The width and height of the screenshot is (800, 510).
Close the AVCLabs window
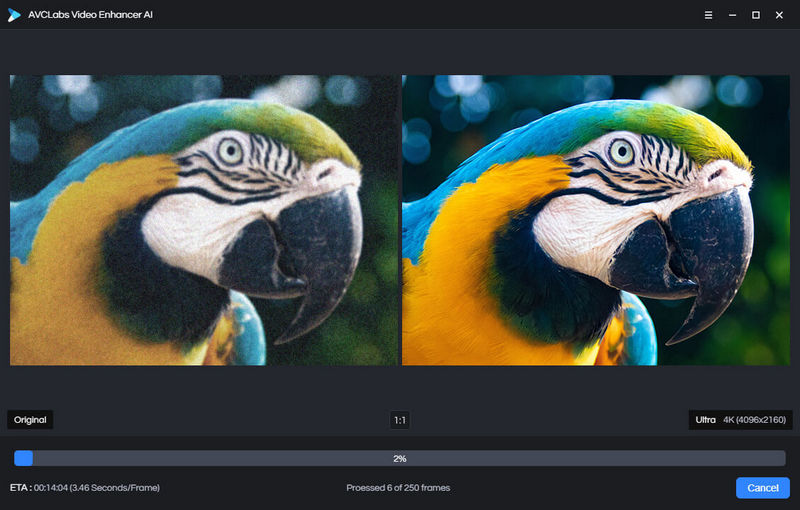tap(779, 15)
